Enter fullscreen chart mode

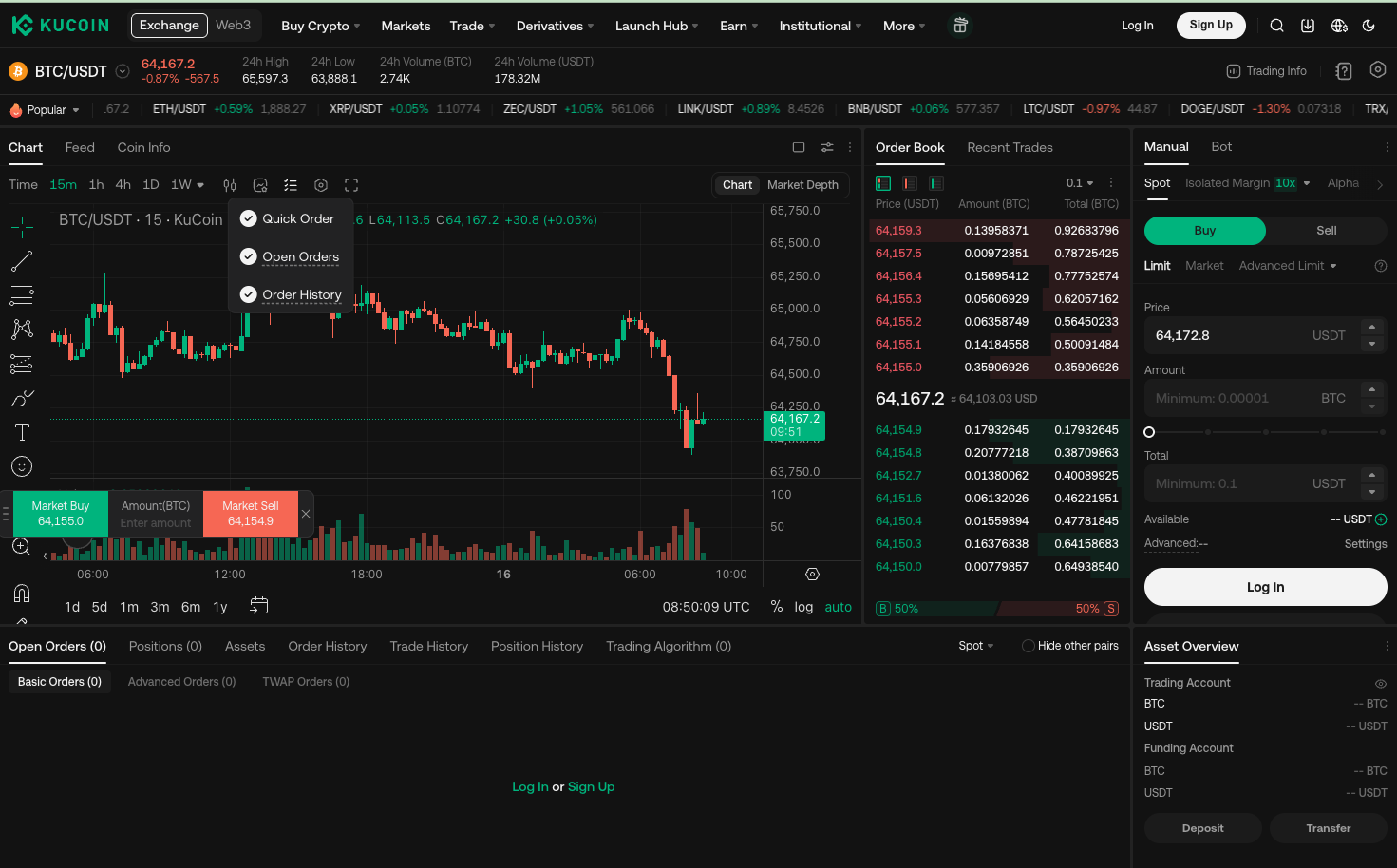point(351,185)
